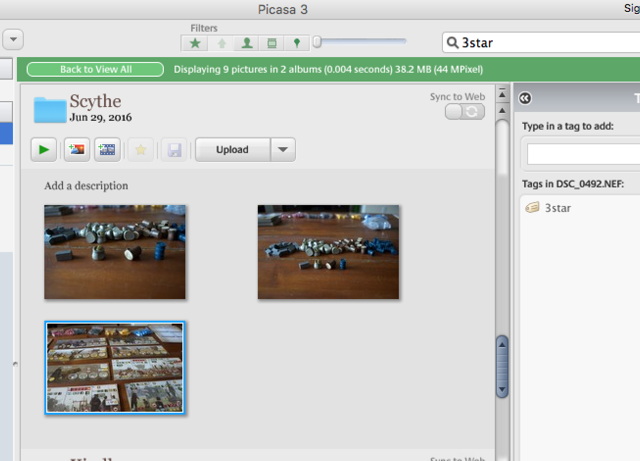Star the selected photo

point(141,149)
